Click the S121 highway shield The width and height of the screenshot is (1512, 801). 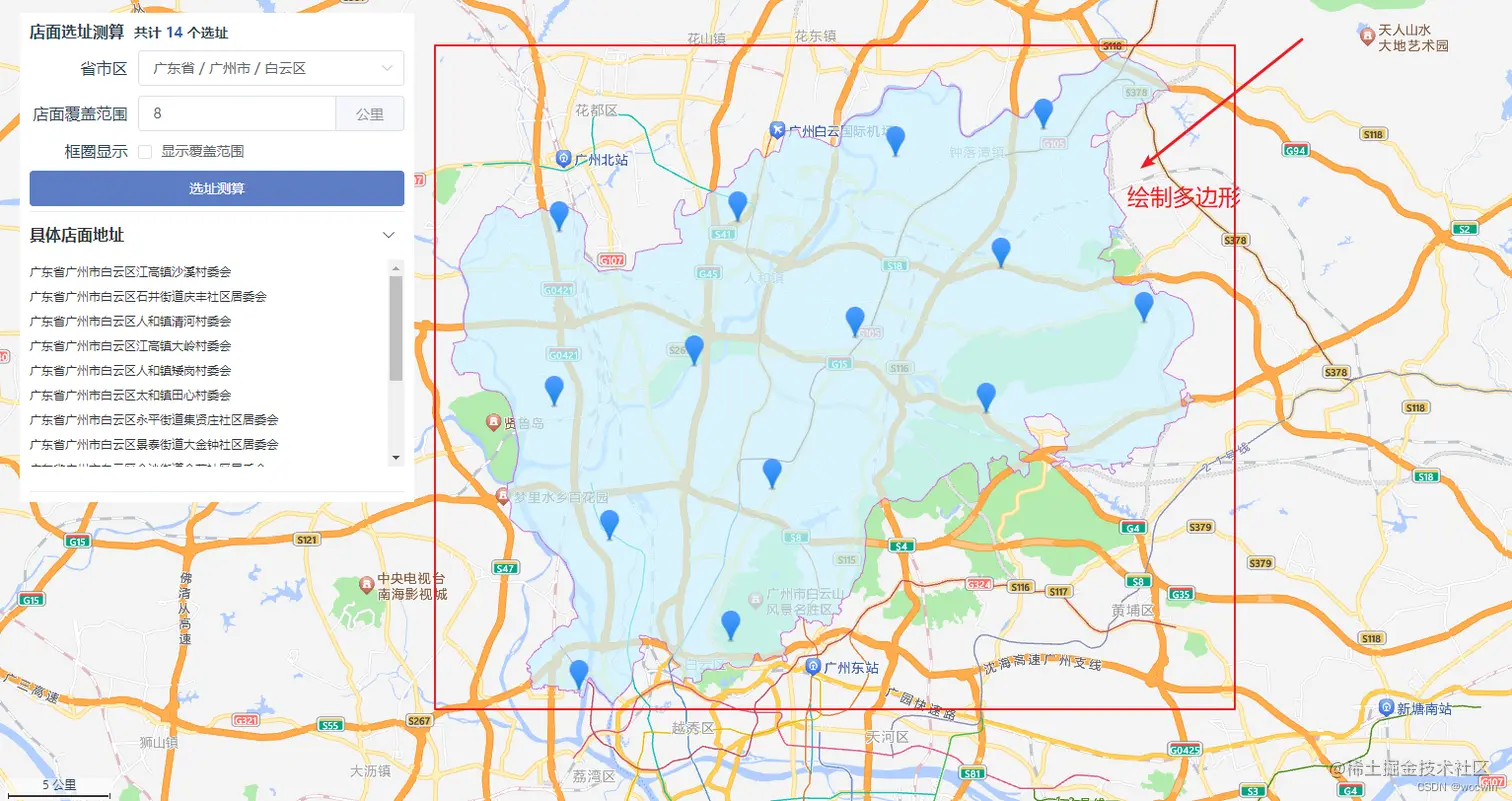pos(307,540)
